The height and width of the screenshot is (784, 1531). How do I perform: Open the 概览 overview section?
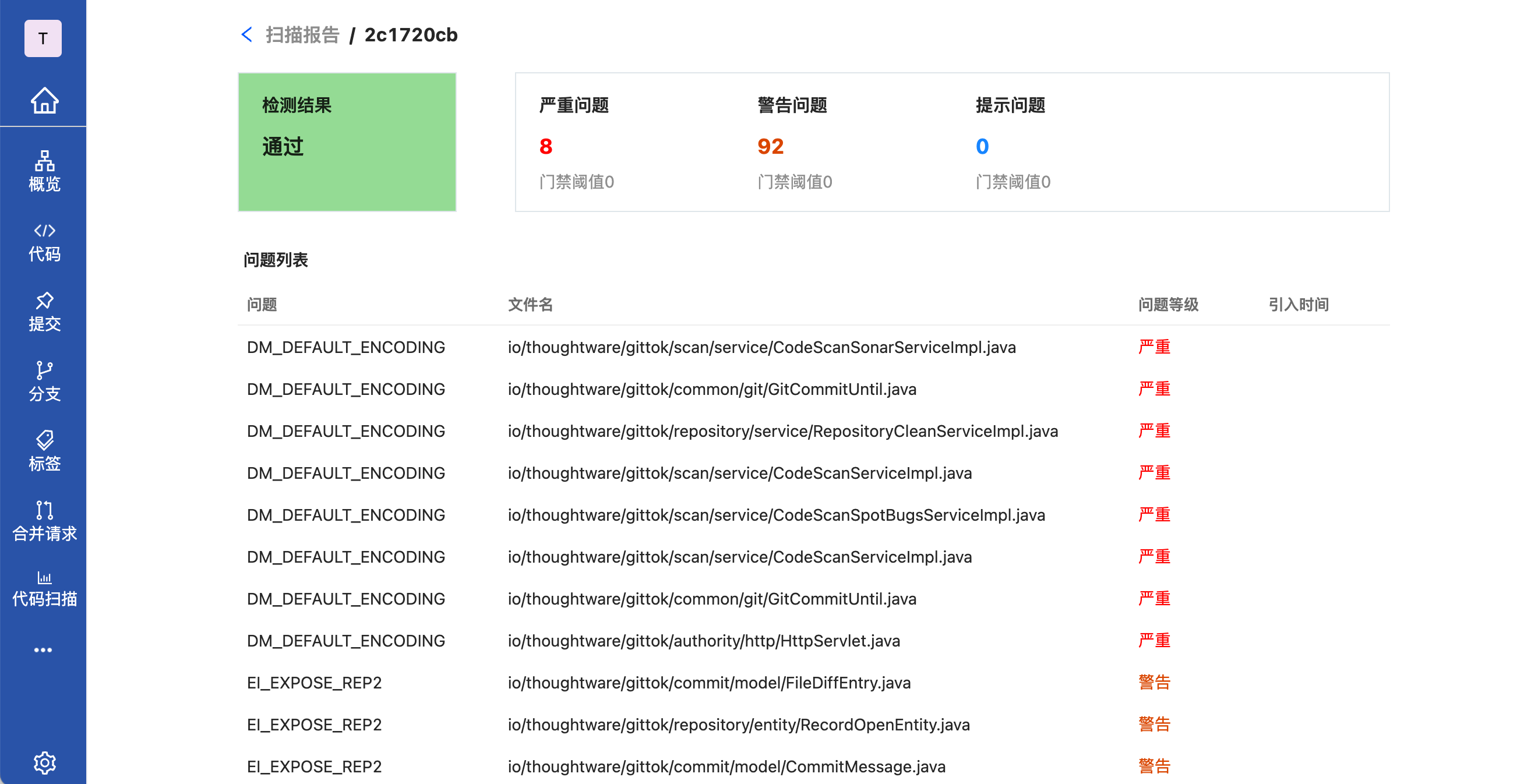(45, 171)
